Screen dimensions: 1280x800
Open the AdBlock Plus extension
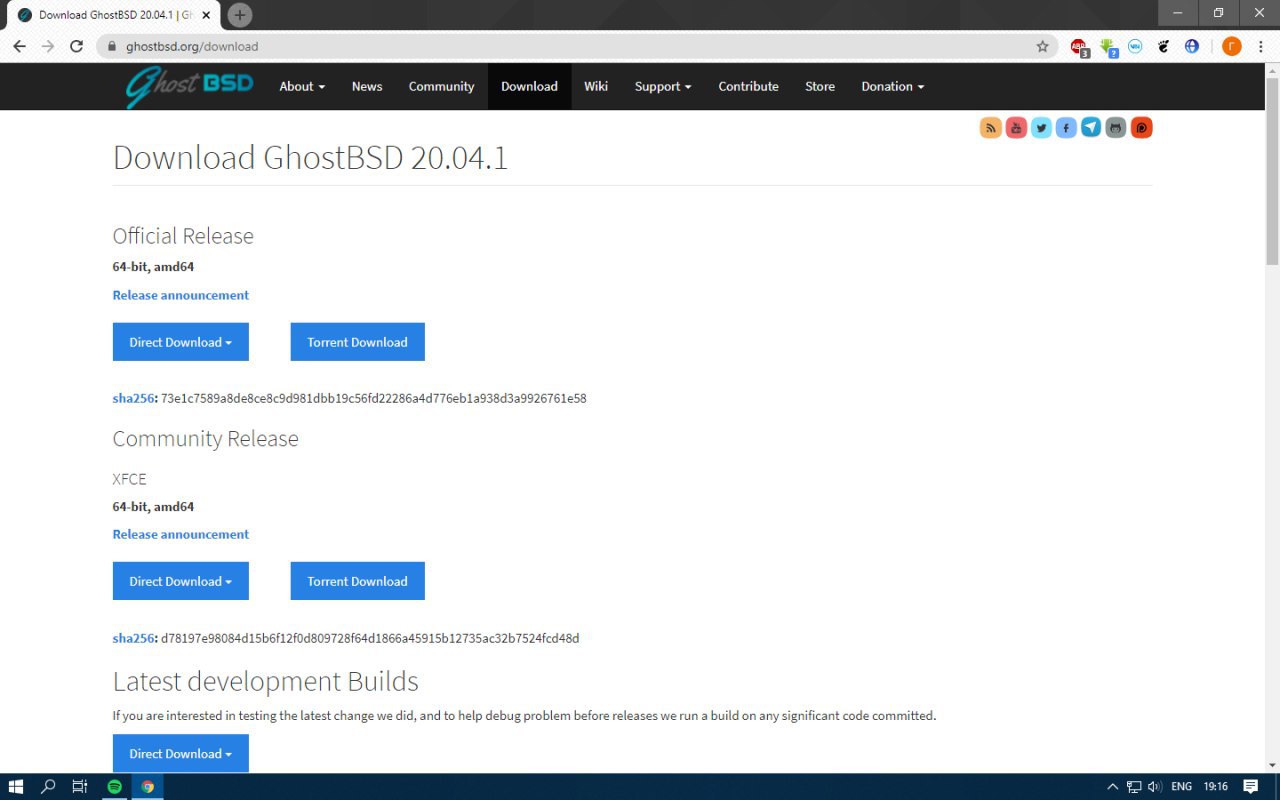pos(1079,46)
